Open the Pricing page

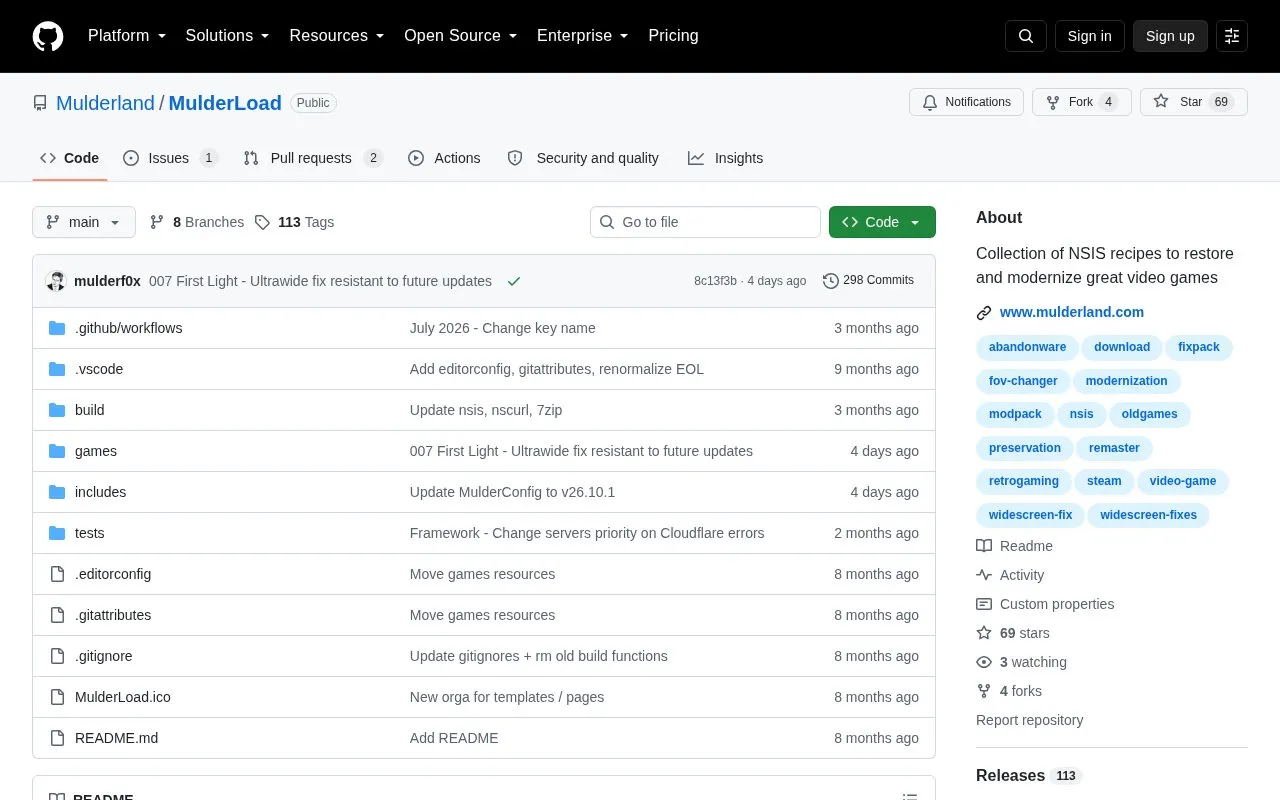(673, 36)
